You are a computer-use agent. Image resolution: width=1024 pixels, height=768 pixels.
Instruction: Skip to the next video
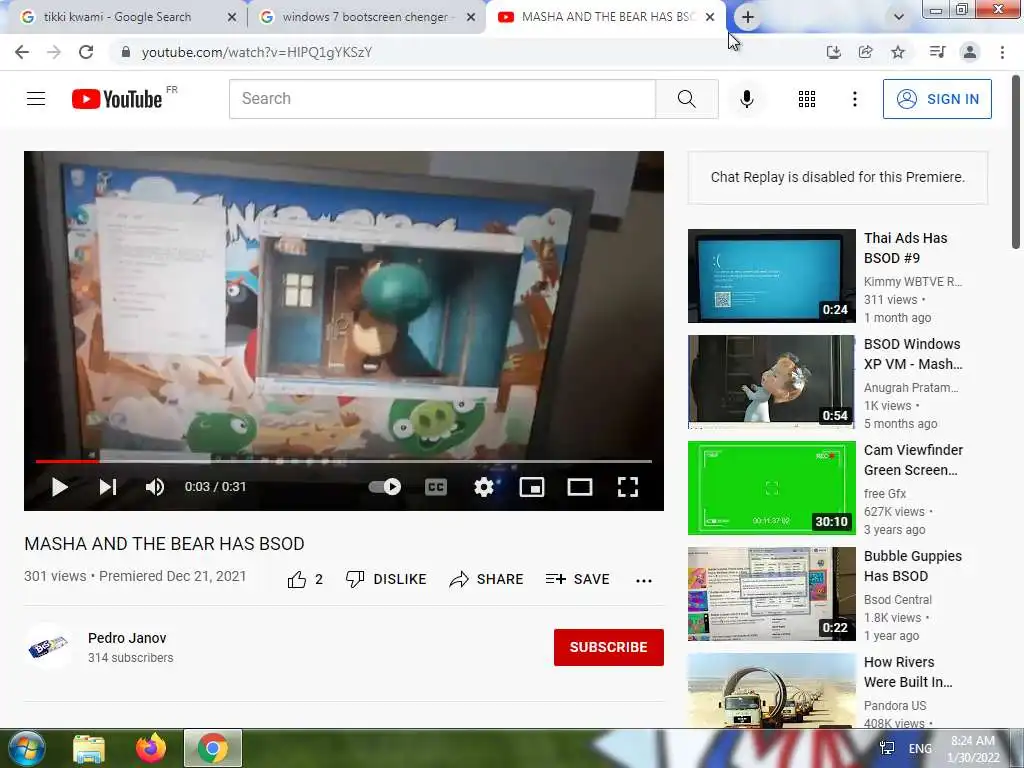click(107, 487)
